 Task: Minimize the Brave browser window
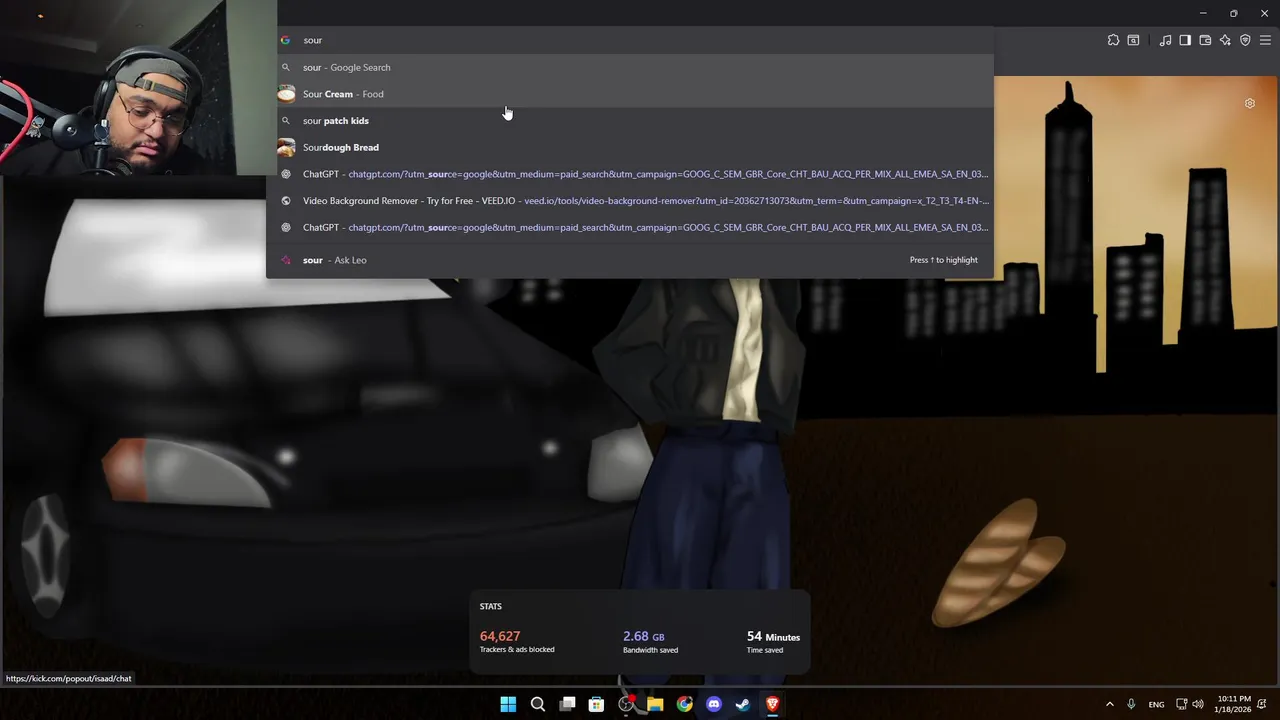pos(1203,13)
